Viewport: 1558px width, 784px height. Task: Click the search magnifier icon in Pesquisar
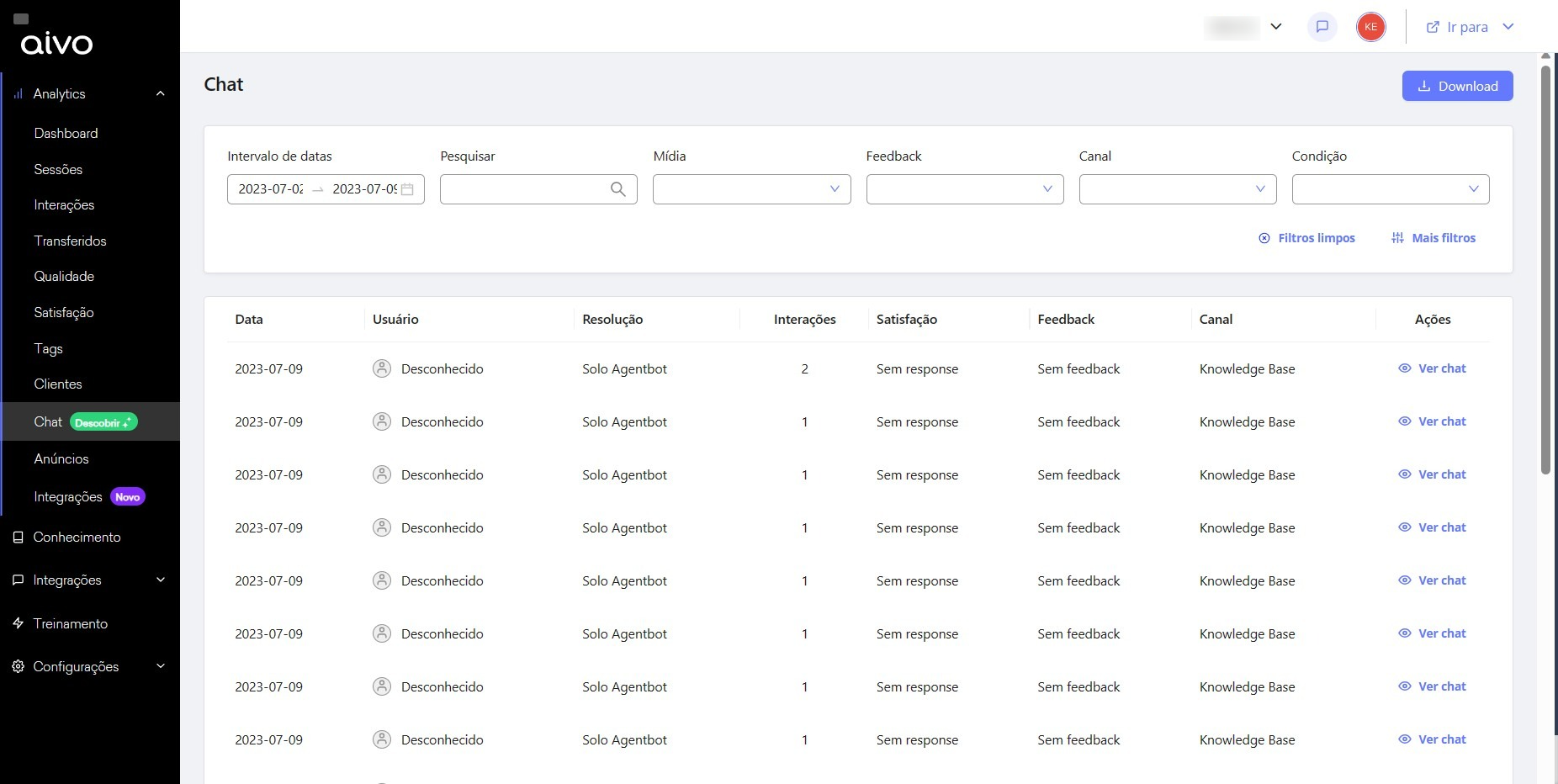pyautogui.click(x=617, y=189)
